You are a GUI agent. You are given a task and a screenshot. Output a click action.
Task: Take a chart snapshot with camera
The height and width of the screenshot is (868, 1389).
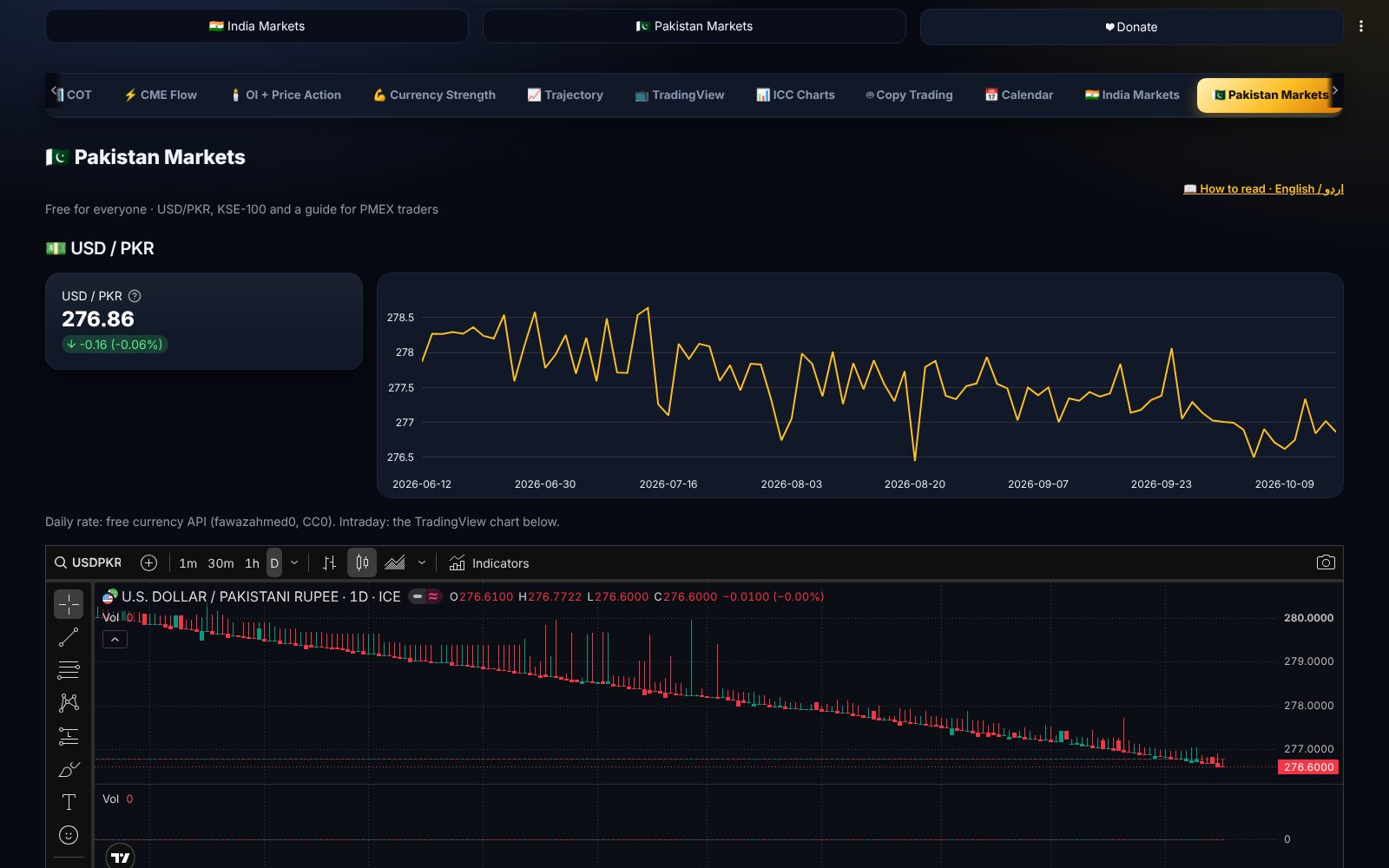click(1326, 562)
